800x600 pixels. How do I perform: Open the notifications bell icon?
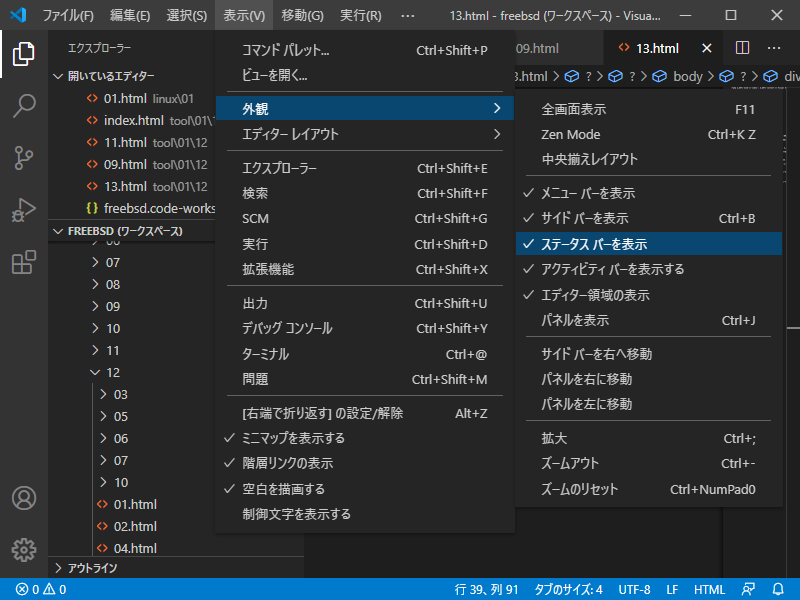point(778,589)
